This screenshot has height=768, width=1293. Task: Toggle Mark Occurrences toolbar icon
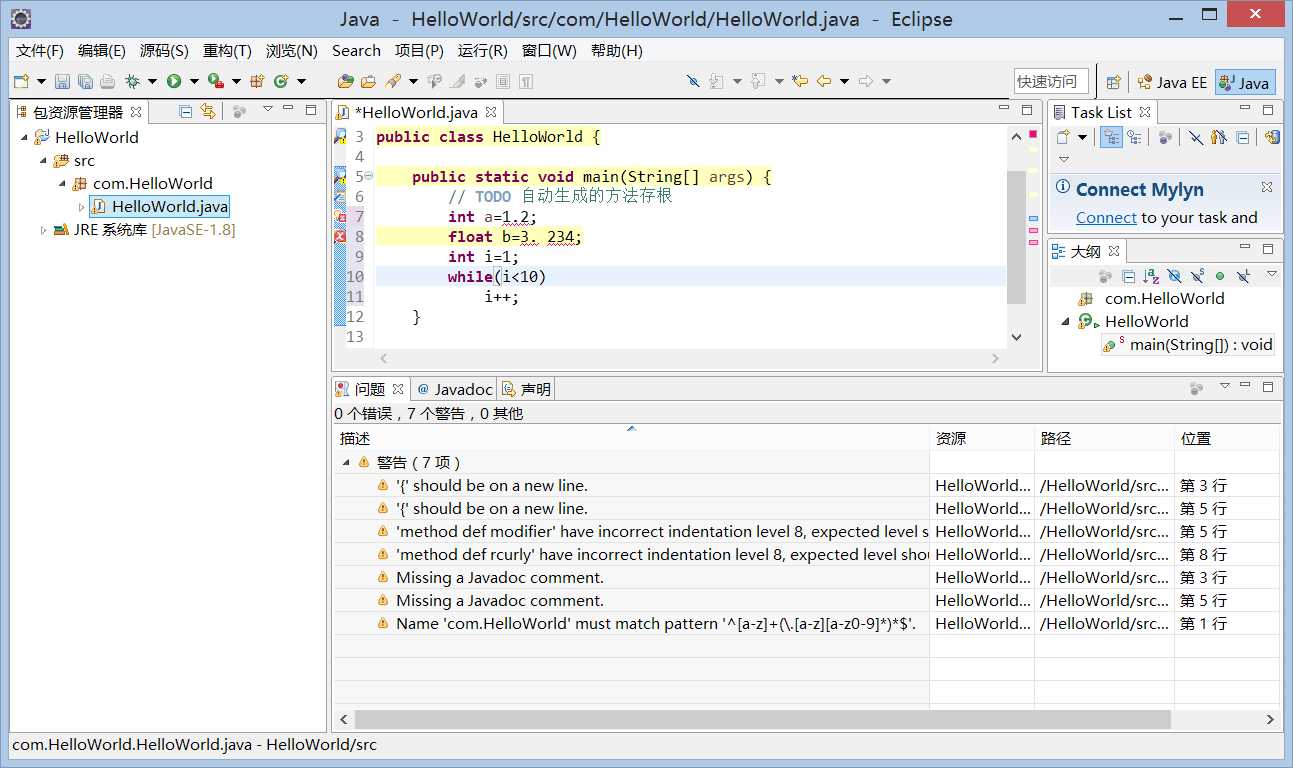coord(455,81)
